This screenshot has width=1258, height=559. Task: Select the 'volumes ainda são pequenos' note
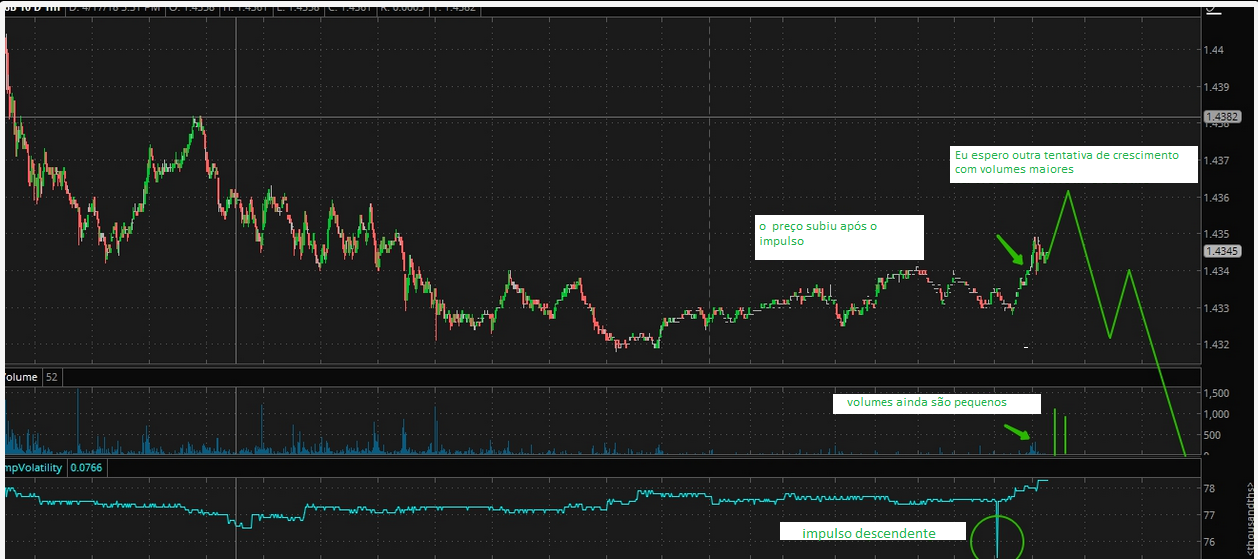[x=926, y=403]
